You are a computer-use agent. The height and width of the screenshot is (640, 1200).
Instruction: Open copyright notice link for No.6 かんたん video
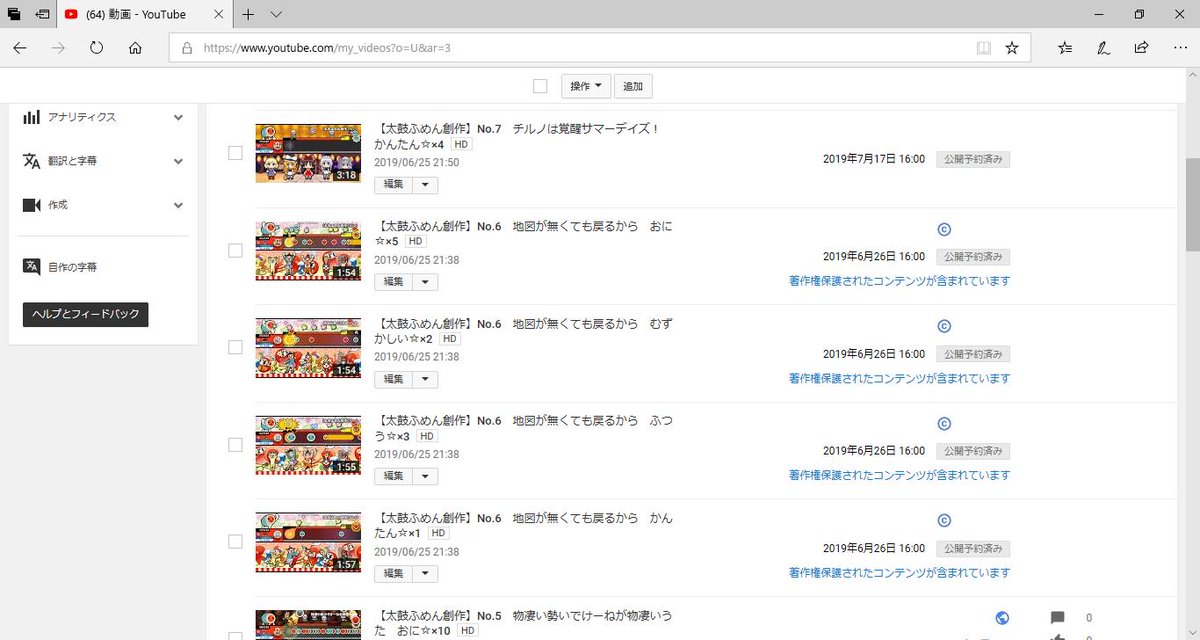899,572
